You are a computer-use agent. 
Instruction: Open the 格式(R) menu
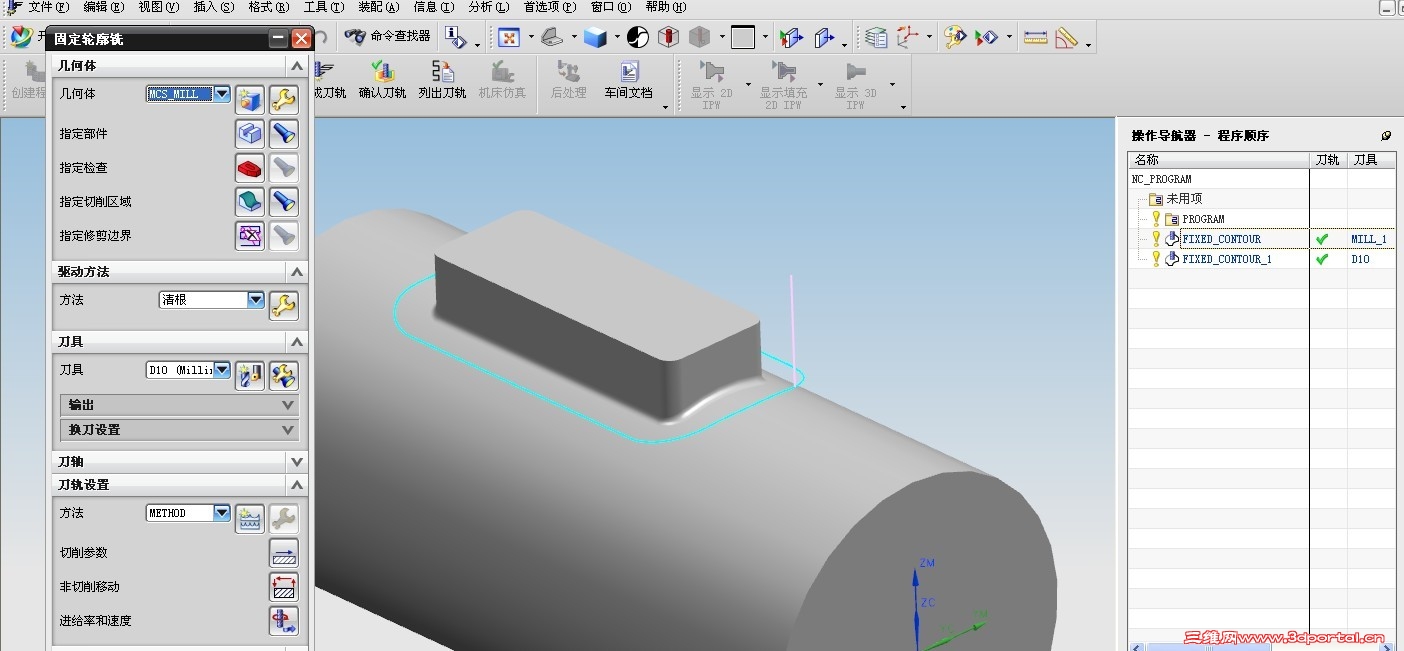(269, 7)
